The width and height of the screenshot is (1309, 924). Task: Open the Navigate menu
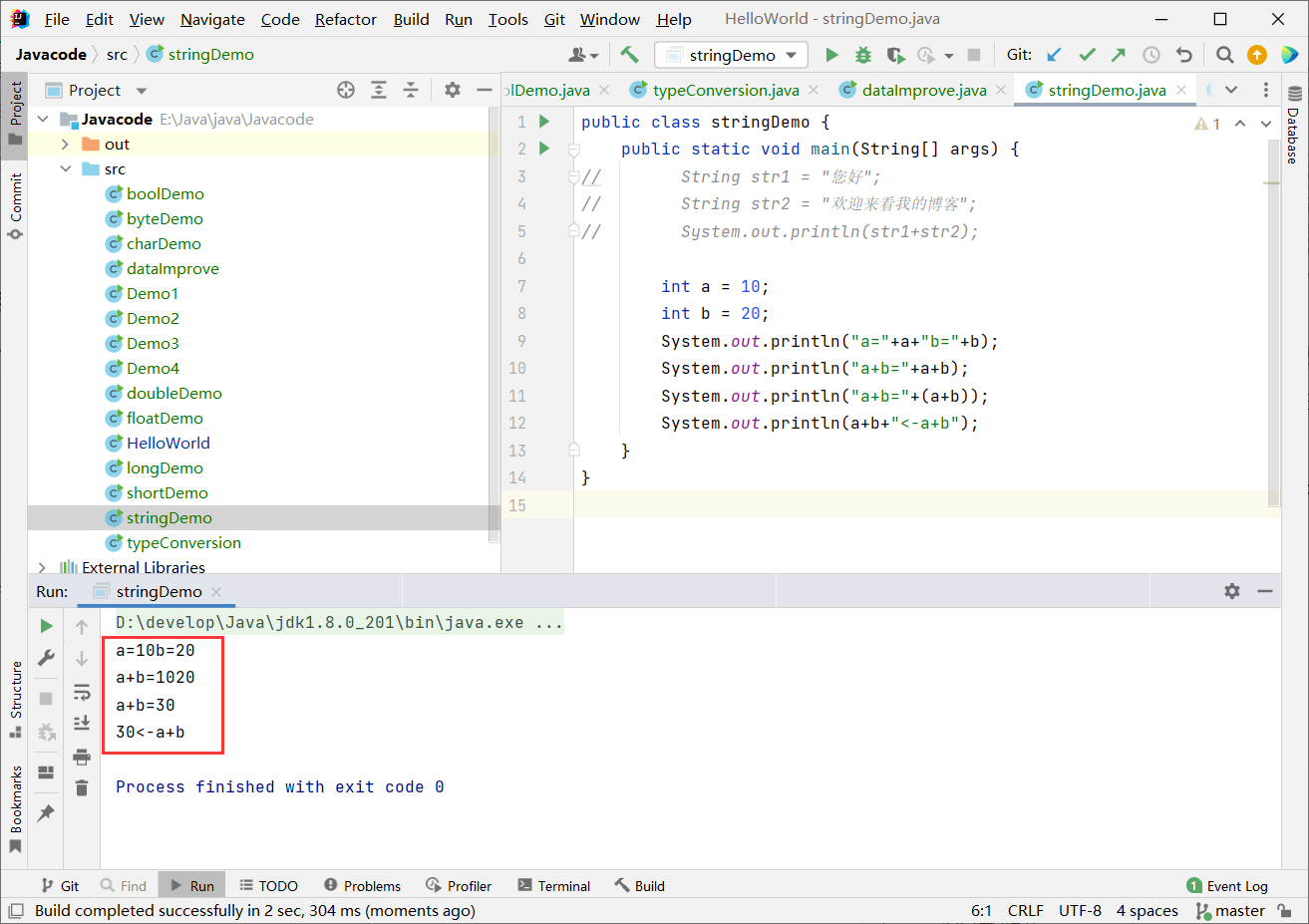(212, 19)
